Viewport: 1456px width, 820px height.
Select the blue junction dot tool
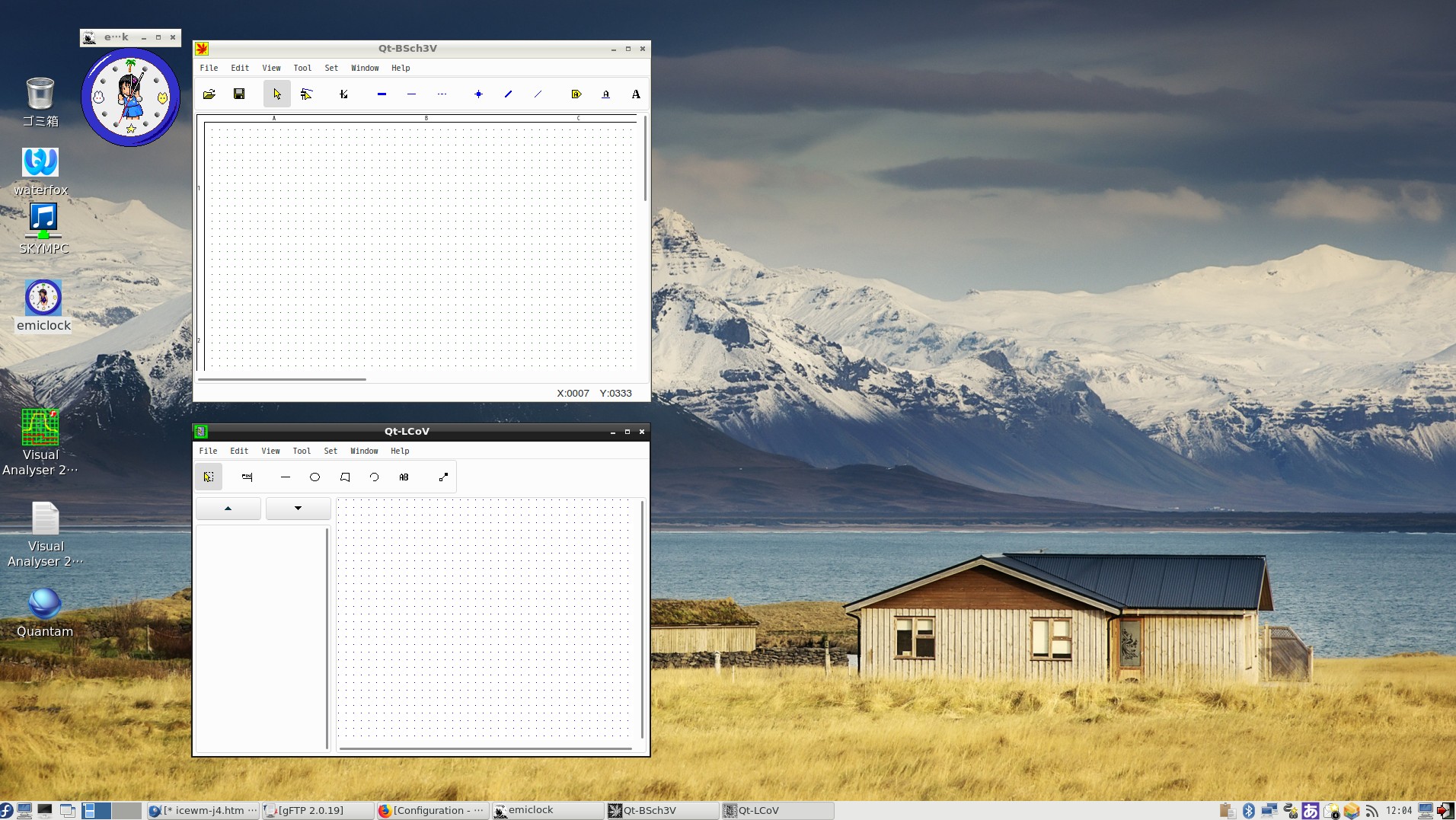coord(478,94)
